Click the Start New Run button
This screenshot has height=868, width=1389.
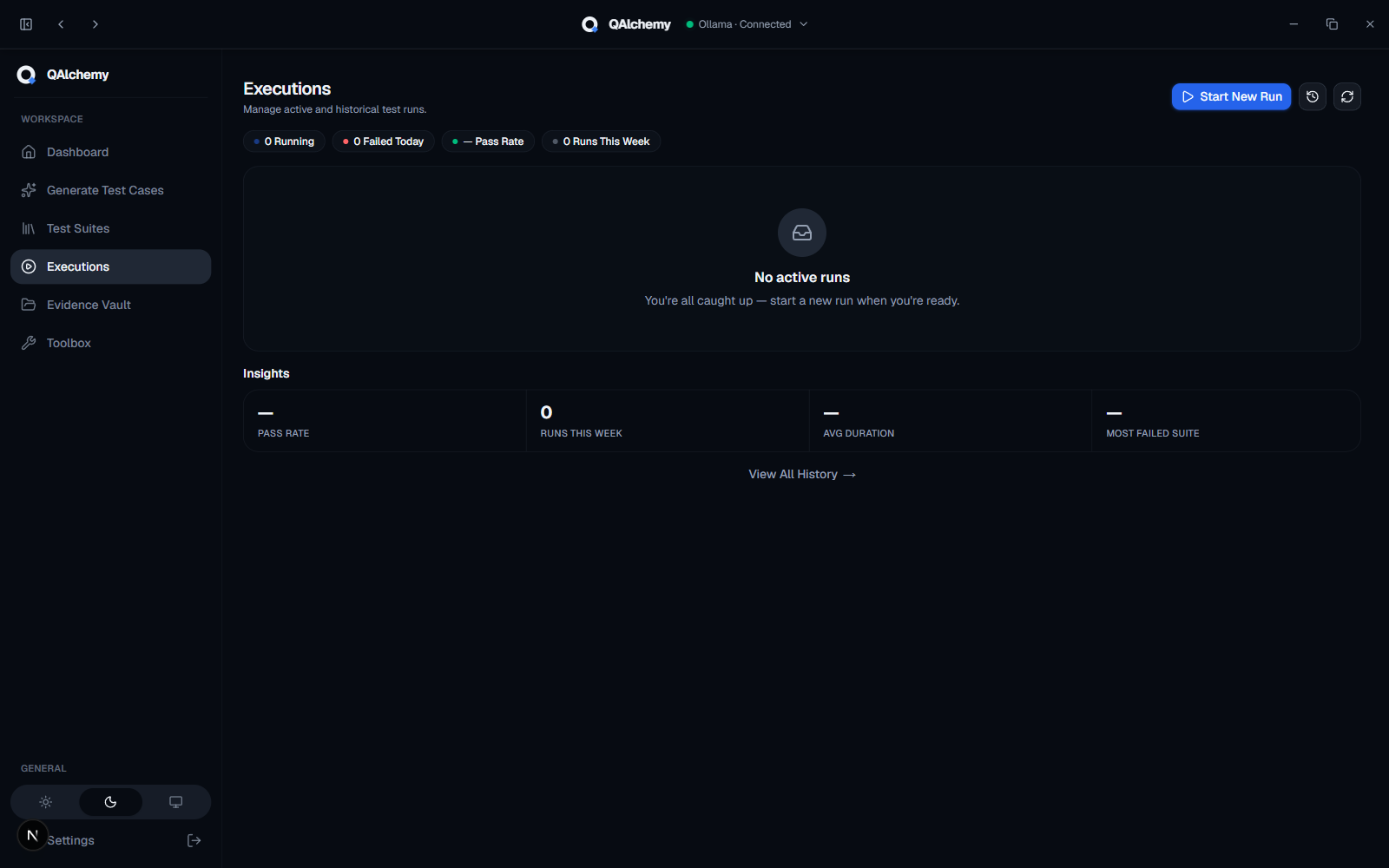coord(1231,96)
